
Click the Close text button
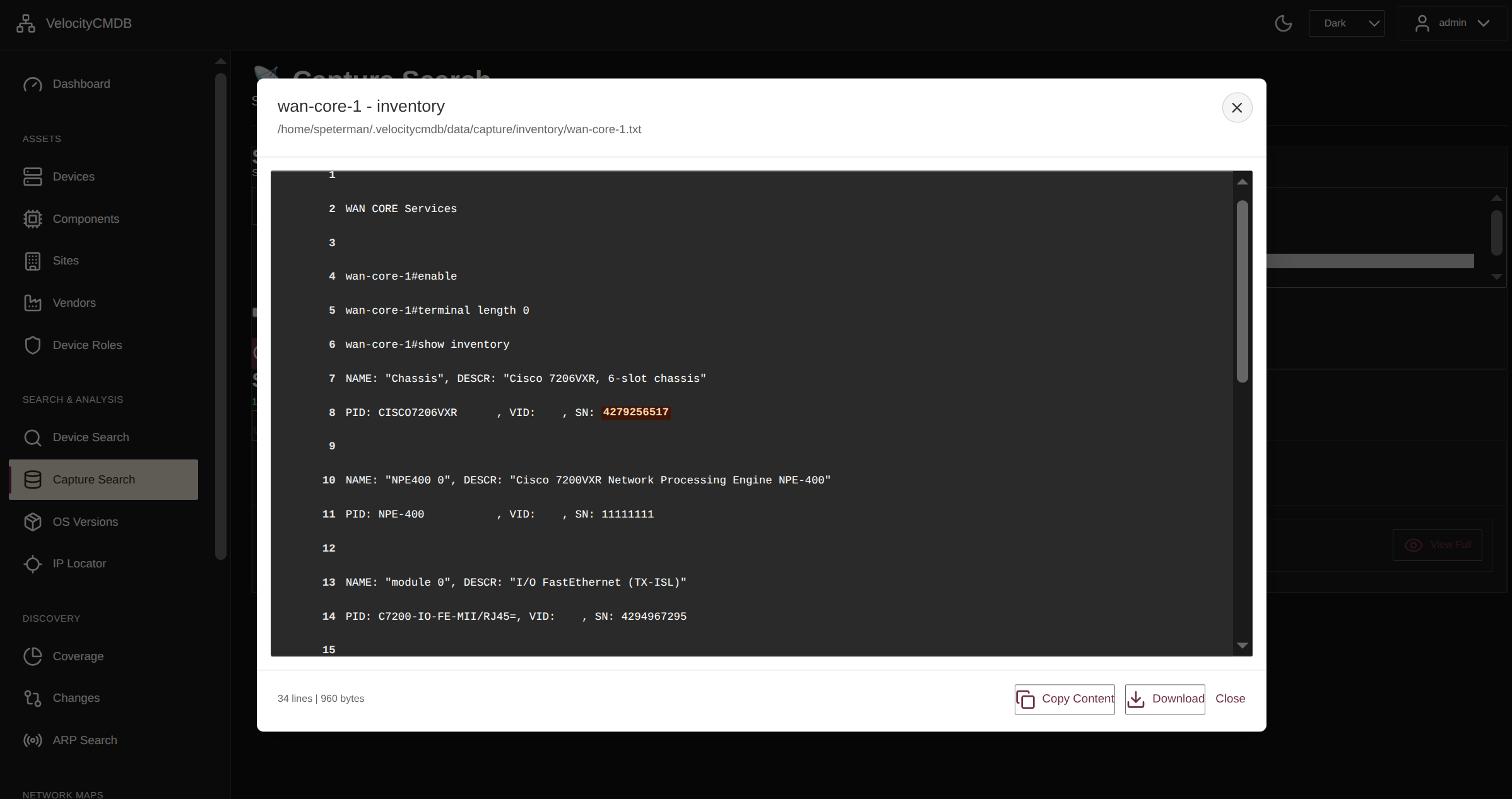coord(1230,699)
